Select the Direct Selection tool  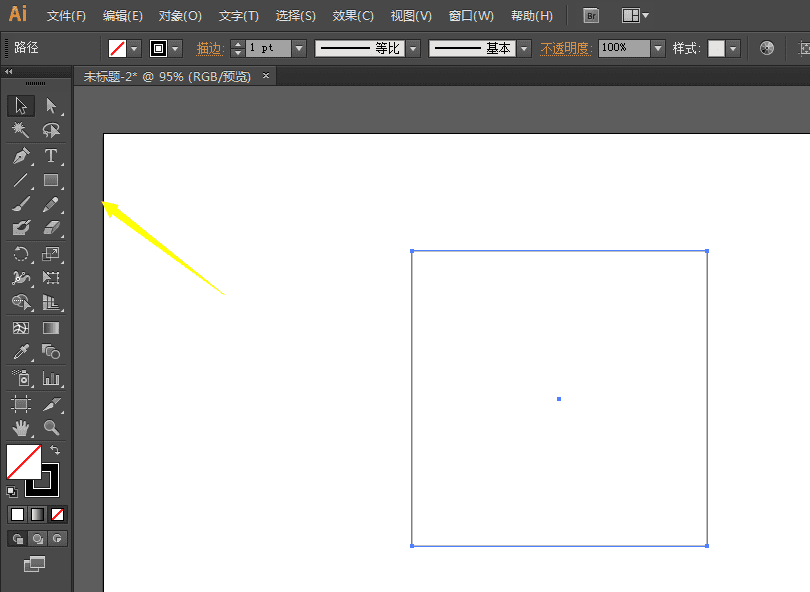[51, 105]
